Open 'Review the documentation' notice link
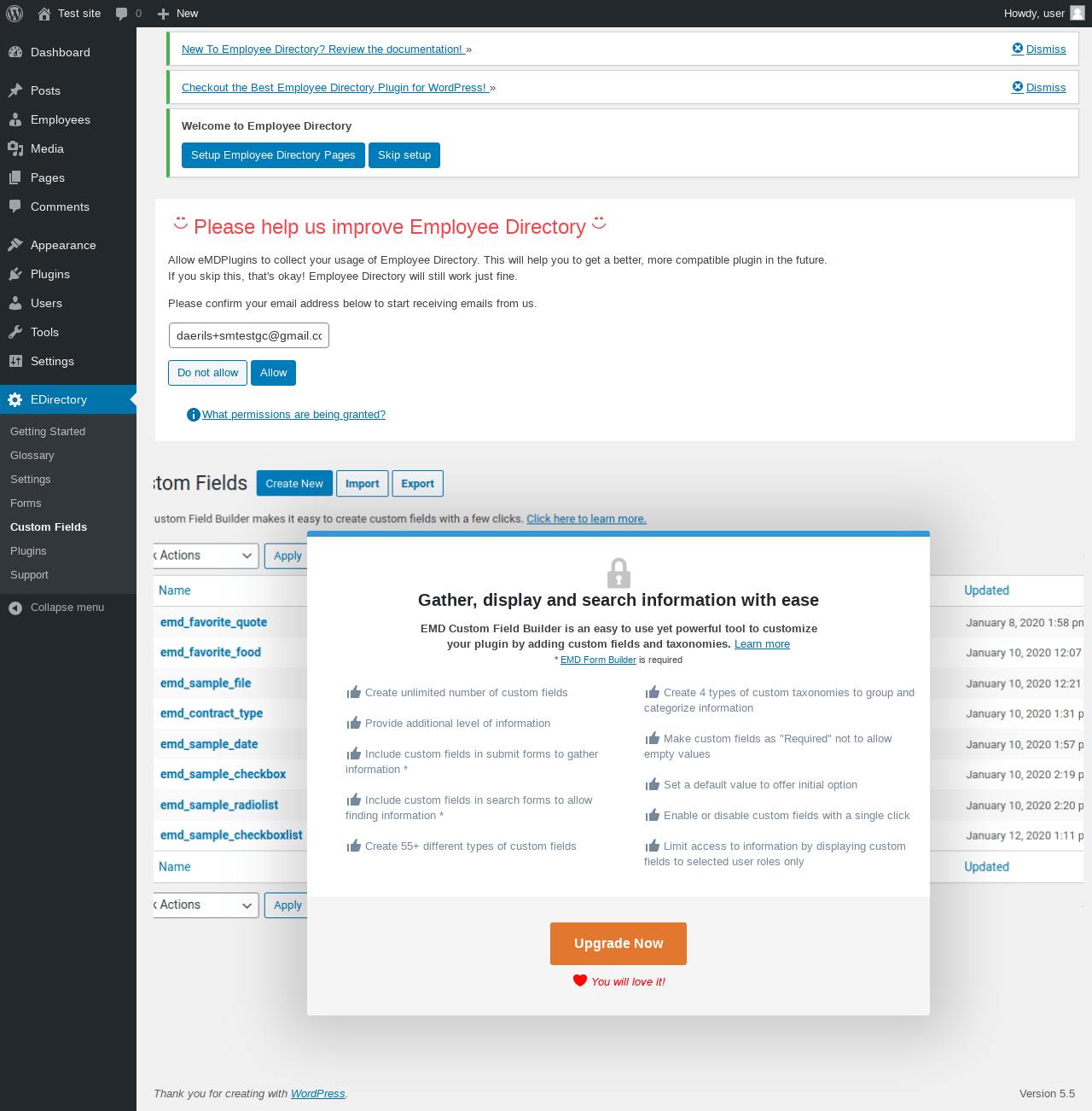Viewport: 1092px width, 1111px height. tap(322, 49)
